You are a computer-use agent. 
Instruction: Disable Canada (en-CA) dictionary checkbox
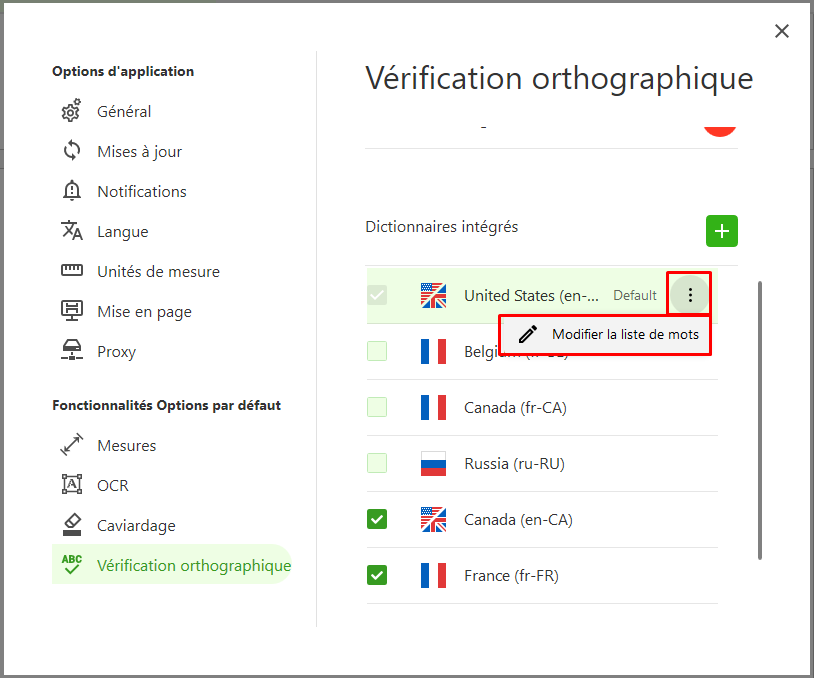377,519
